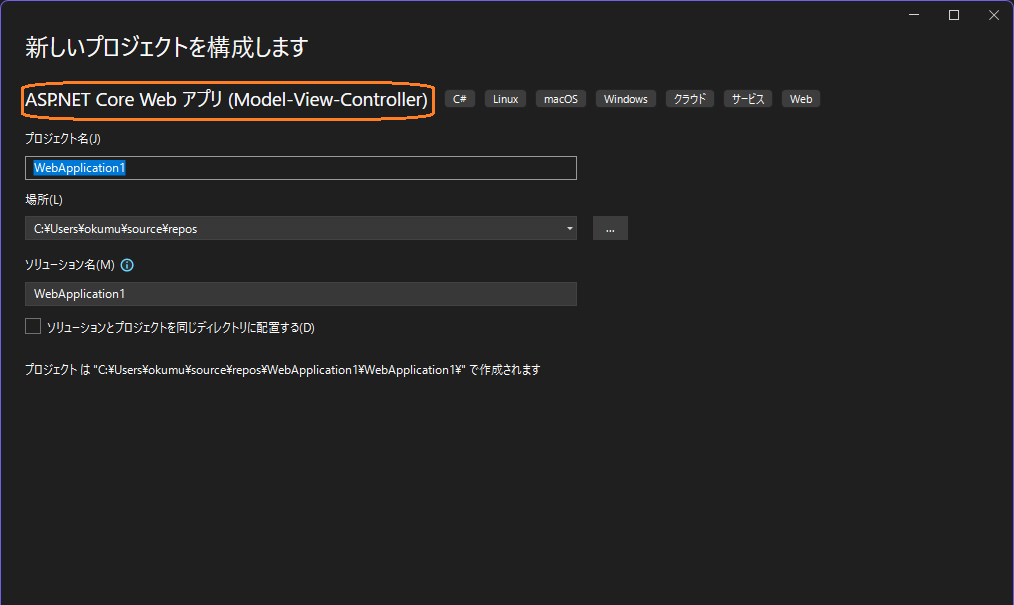The height and width of the screenshot is (605, 1014).
Task: Click the 場所(L) label
Action: pyautogui.click(x=44, y=200)
